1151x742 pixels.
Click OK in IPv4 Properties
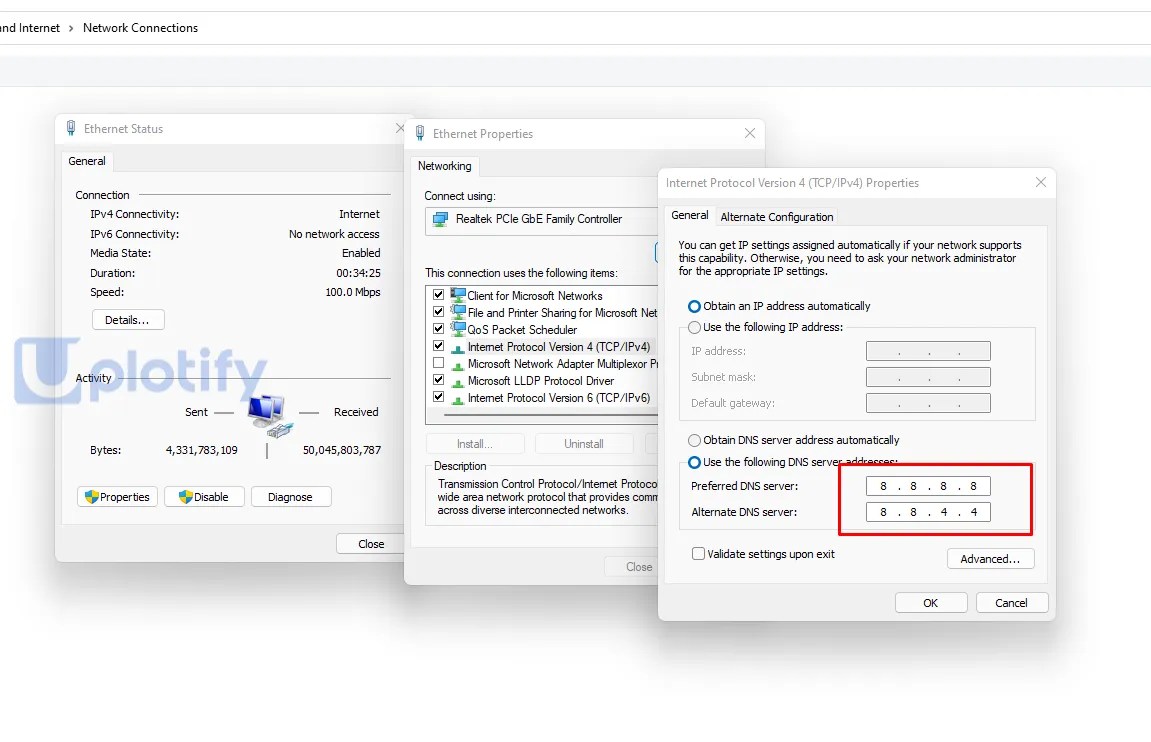(x=931, y=603)
